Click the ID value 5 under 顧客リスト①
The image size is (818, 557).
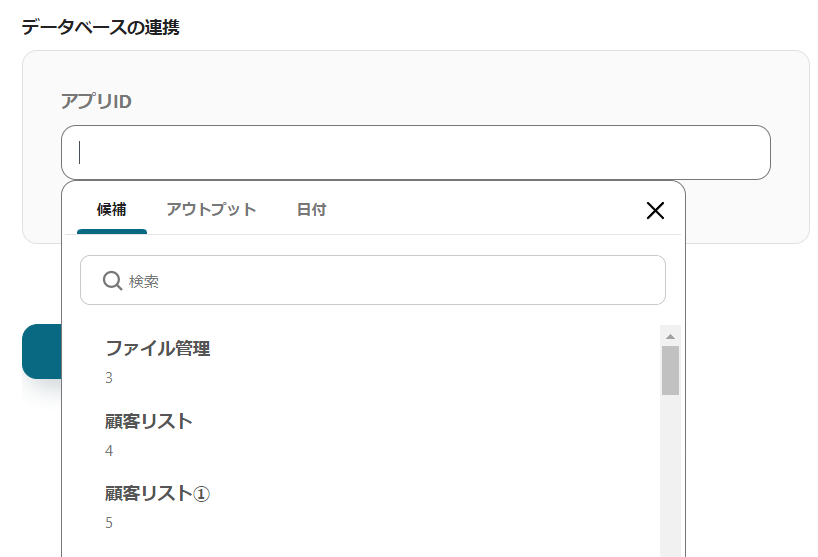click(x=109, y=523)
